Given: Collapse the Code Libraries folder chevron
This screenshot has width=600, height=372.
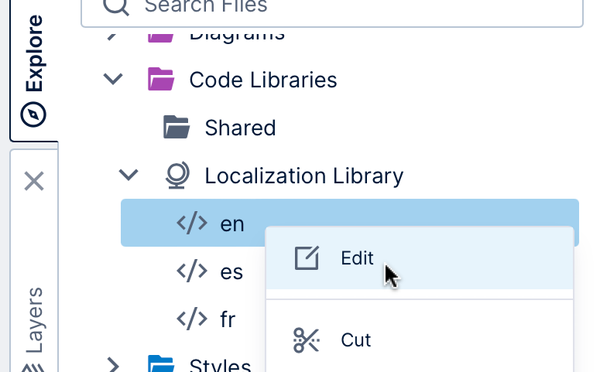Looking at the screenshot, I should 113,79.
